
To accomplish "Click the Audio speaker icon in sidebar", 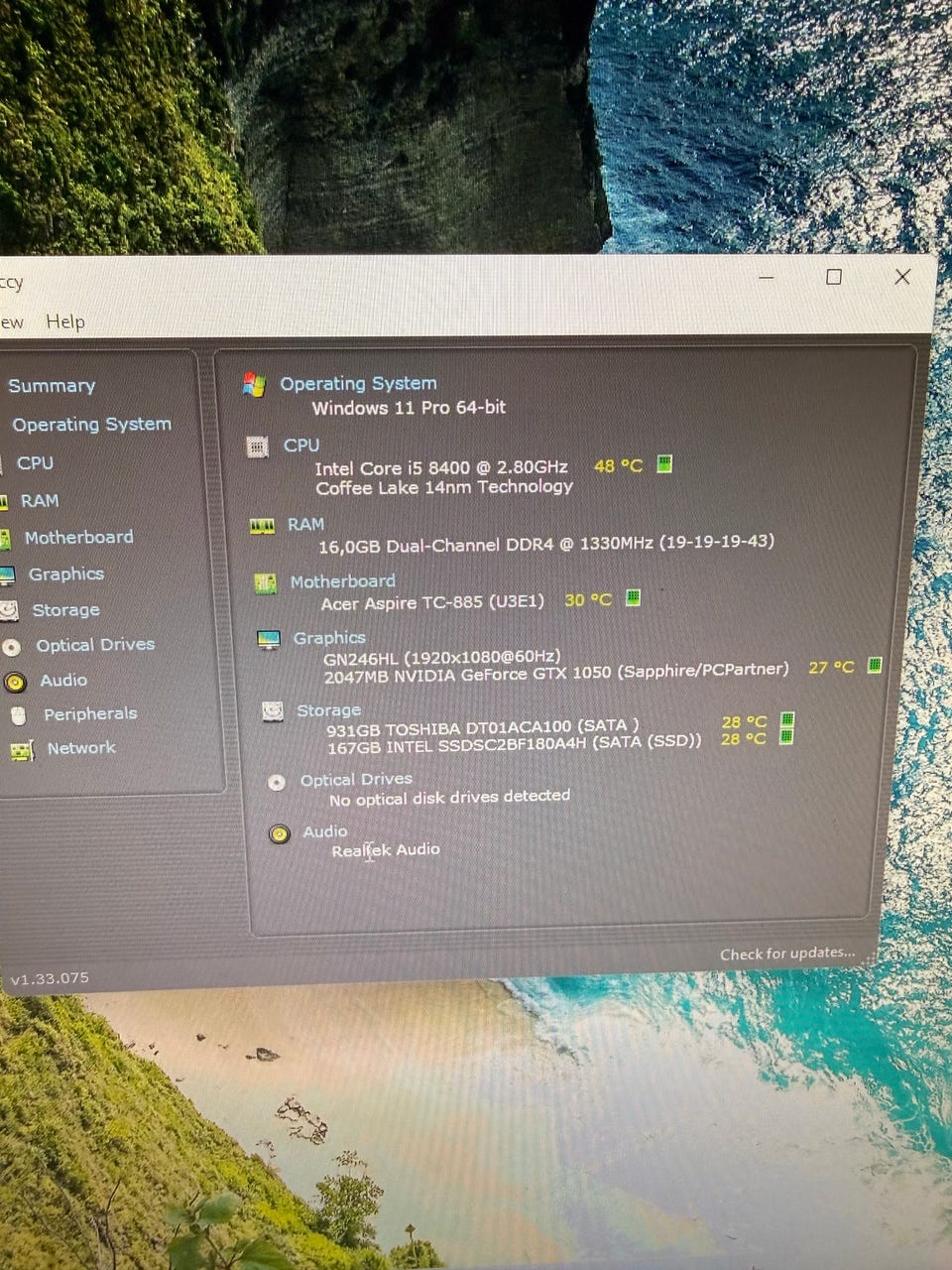I will click(x=15, y=682).
